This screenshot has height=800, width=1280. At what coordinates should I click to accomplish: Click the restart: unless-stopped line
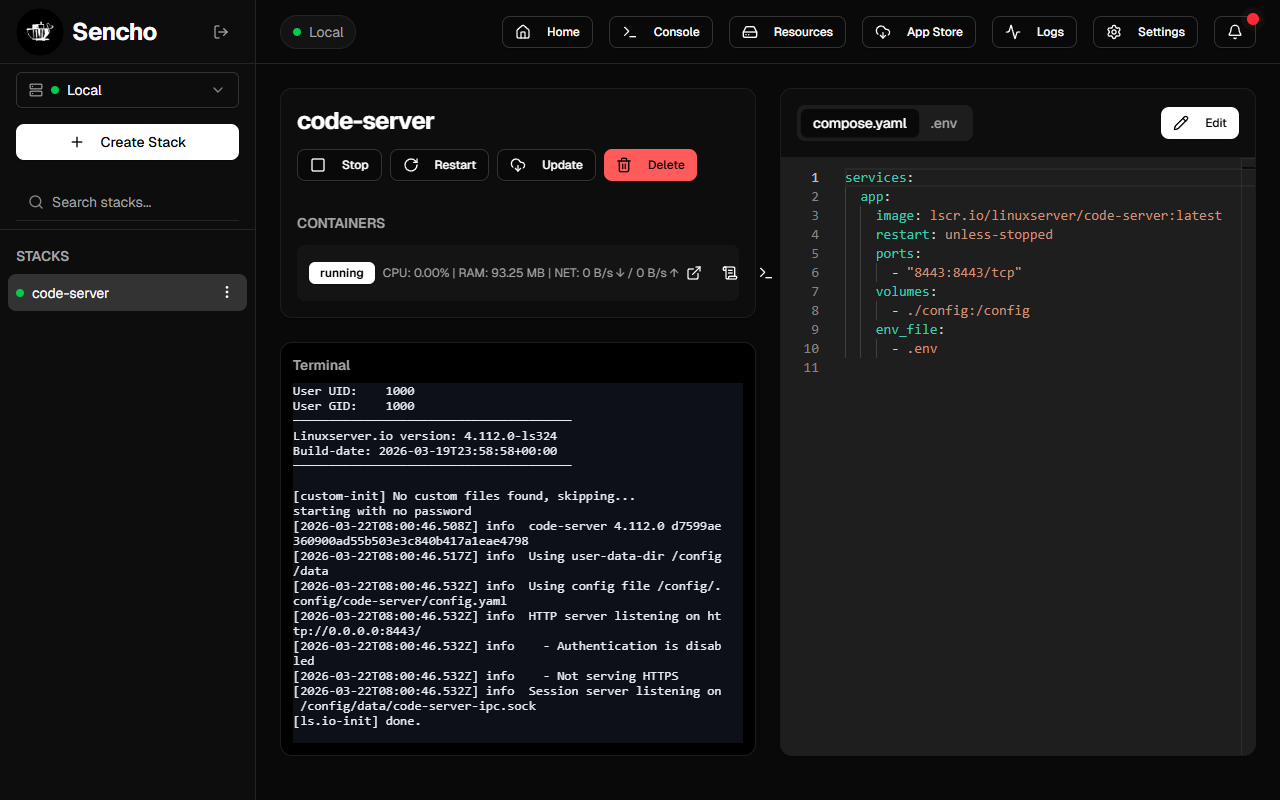964,234
